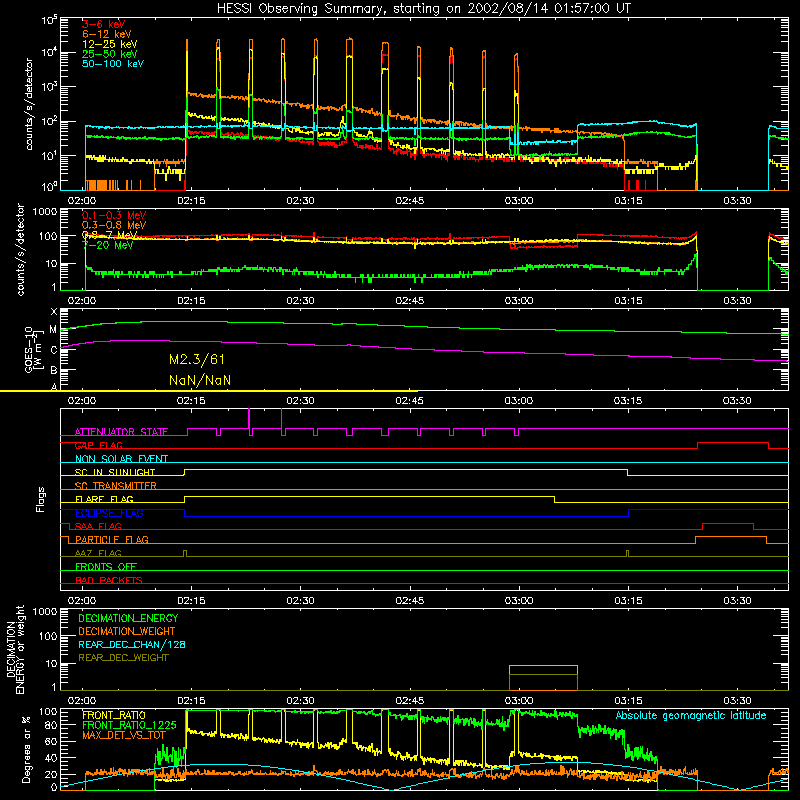Select the FRONTS_OFF flag label
This screenshot has height=800, width=800.
click(106, 567)
